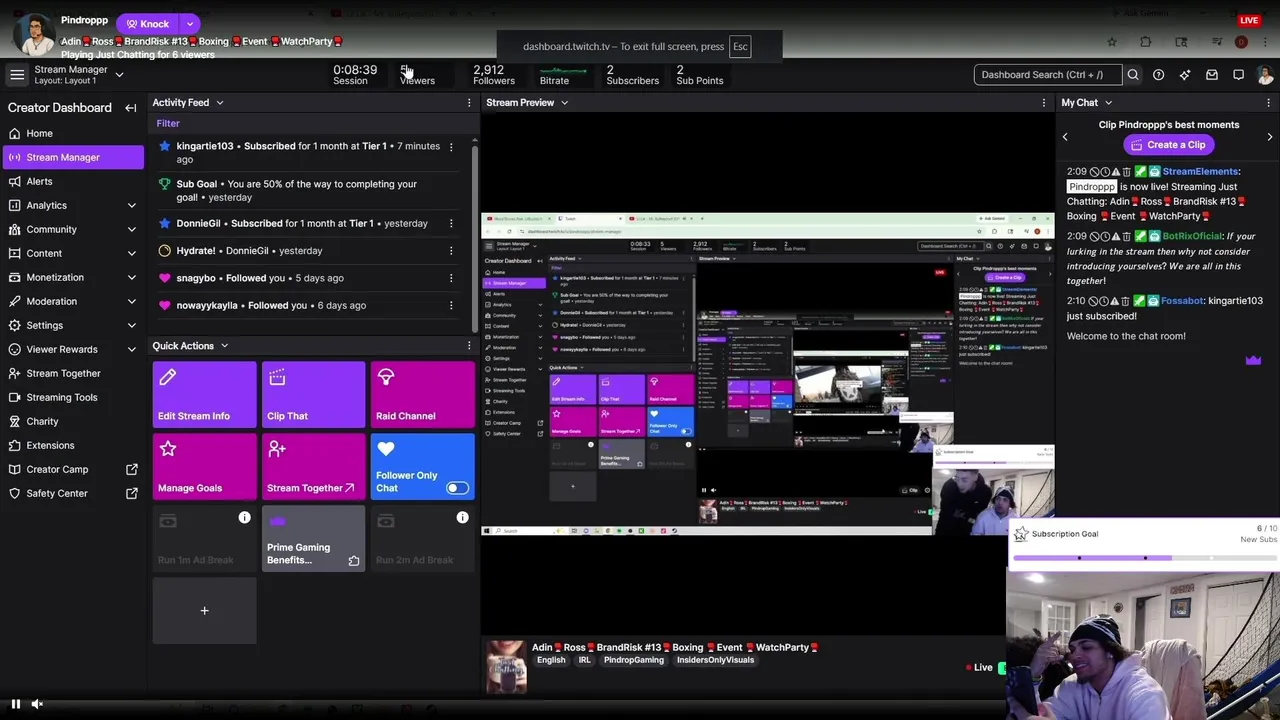Open the whispers chat bubble icon
1280x720 pixels.
(x=1238, y=75)
